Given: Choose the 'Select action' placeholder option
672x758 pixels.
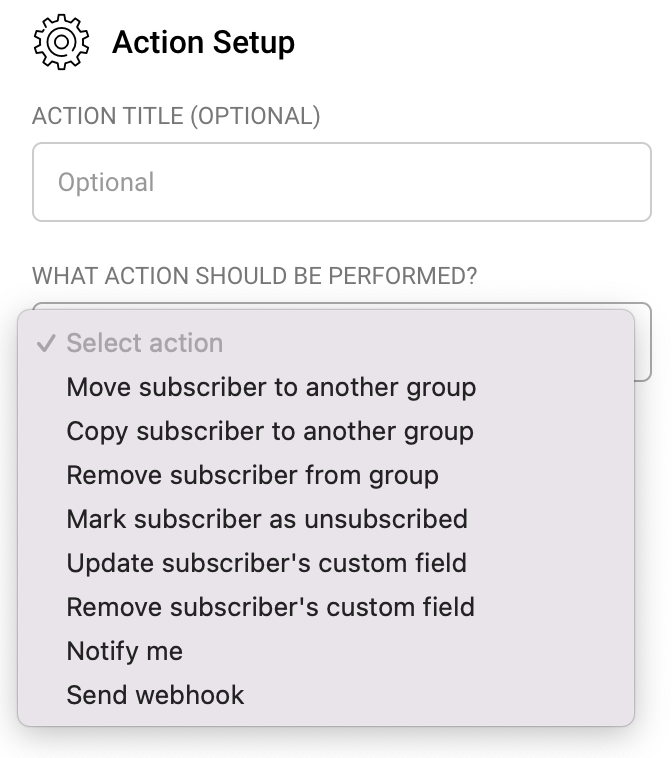Looking at the screenshot, I should (x=145, y=344).
